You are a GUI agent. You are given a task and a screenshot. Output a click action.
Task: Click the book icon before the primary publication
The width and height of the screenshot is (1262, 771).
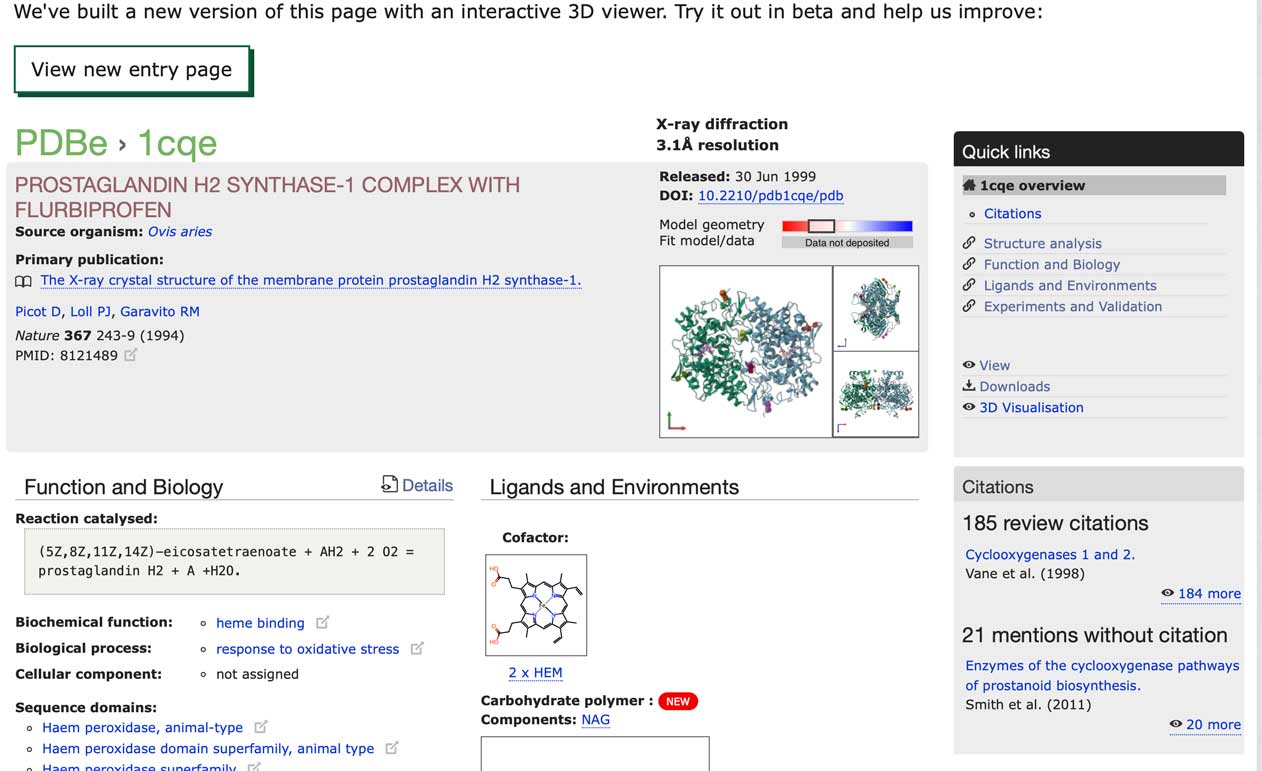(x=22, y=281)
